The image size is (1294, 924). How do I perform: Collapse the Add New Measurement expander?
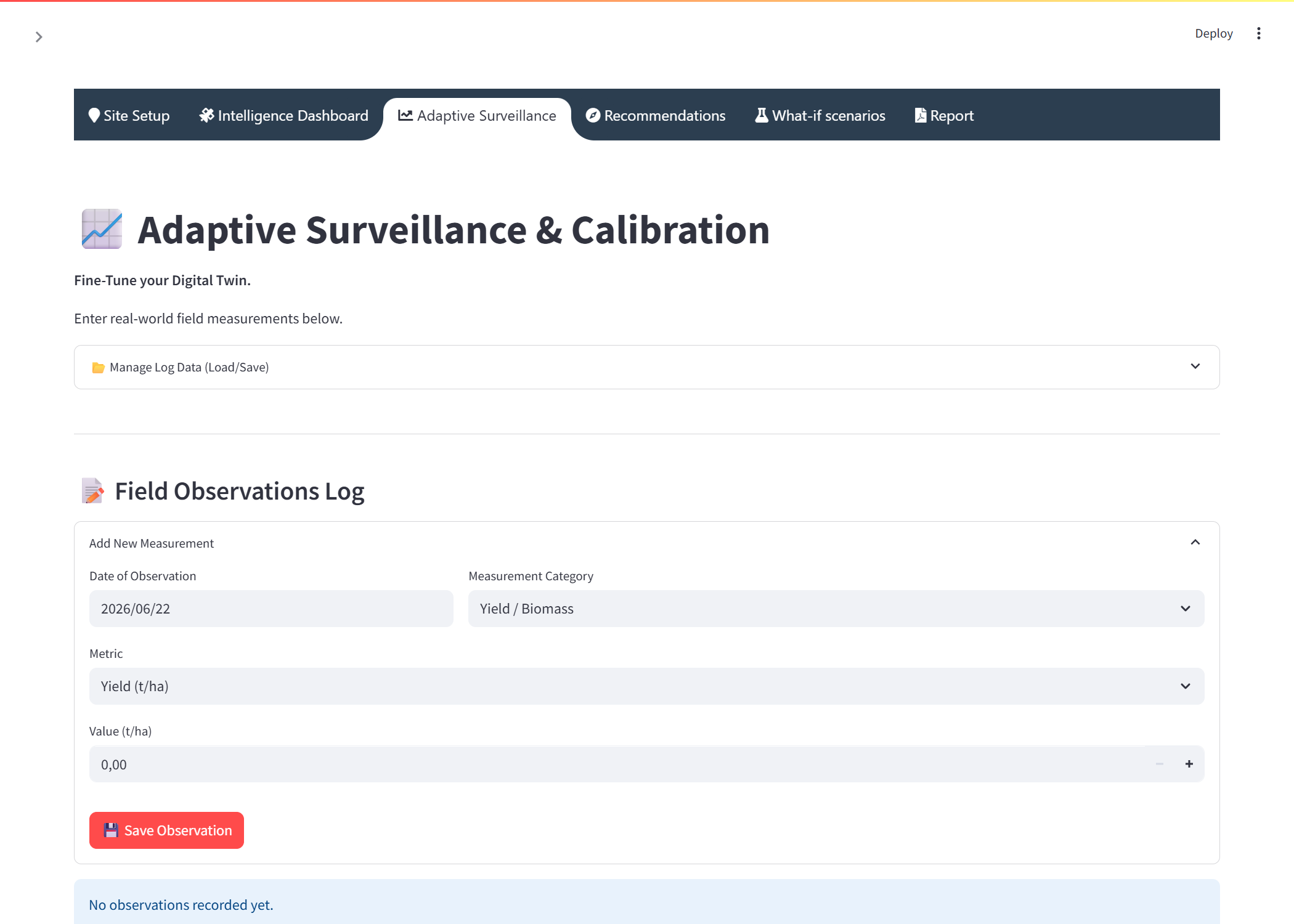pos(647,543)
